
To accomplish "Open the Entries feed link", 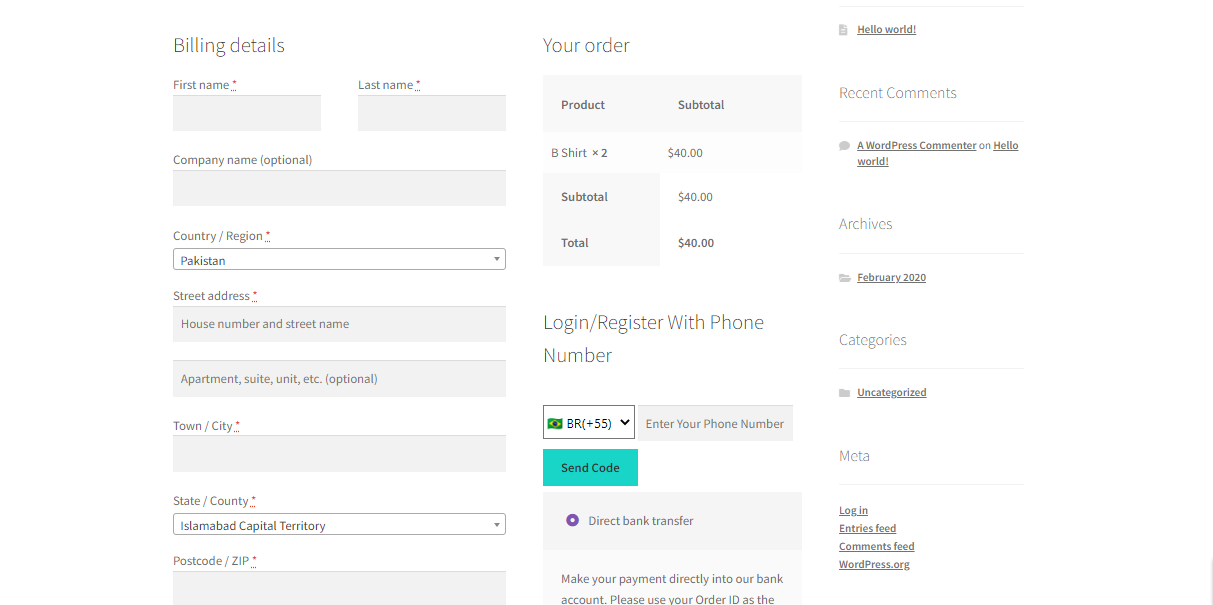I will (867, 529).
